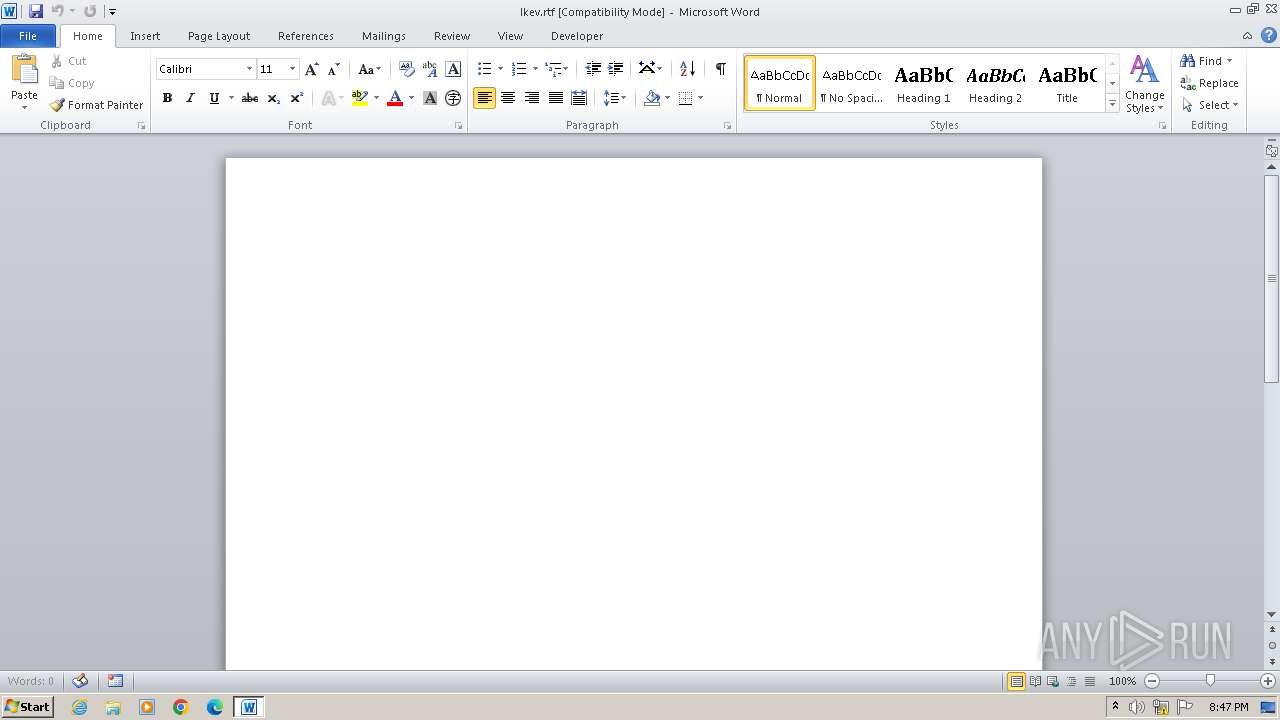Screen dimensions: 1280x720
Task: Click the macro recording status icon
Action: 115,681
